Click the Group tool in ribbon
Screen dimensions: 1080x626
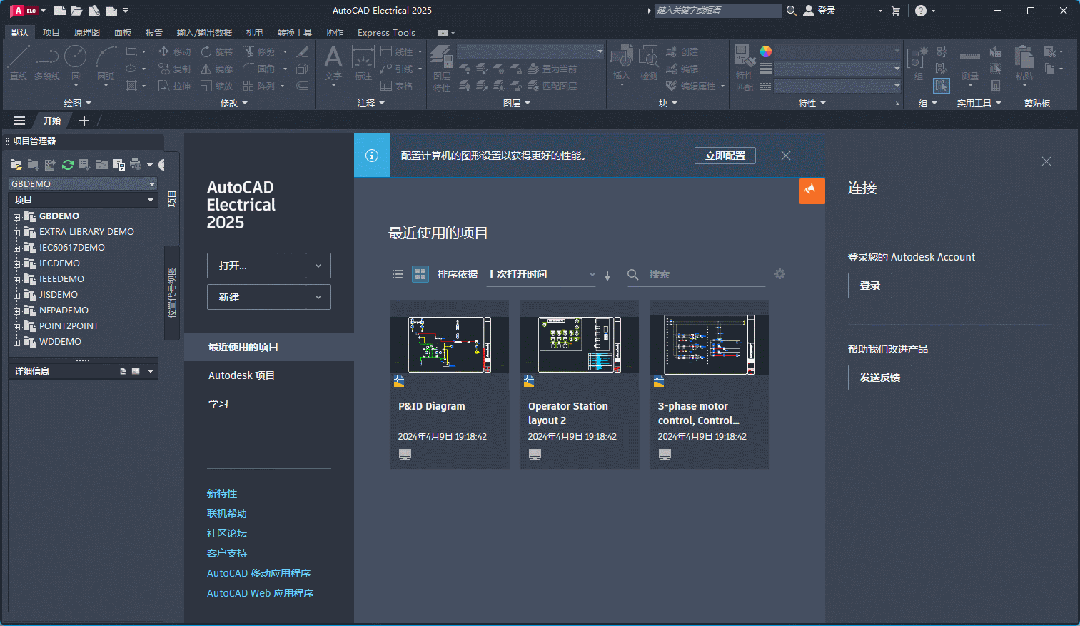[917, 63]
